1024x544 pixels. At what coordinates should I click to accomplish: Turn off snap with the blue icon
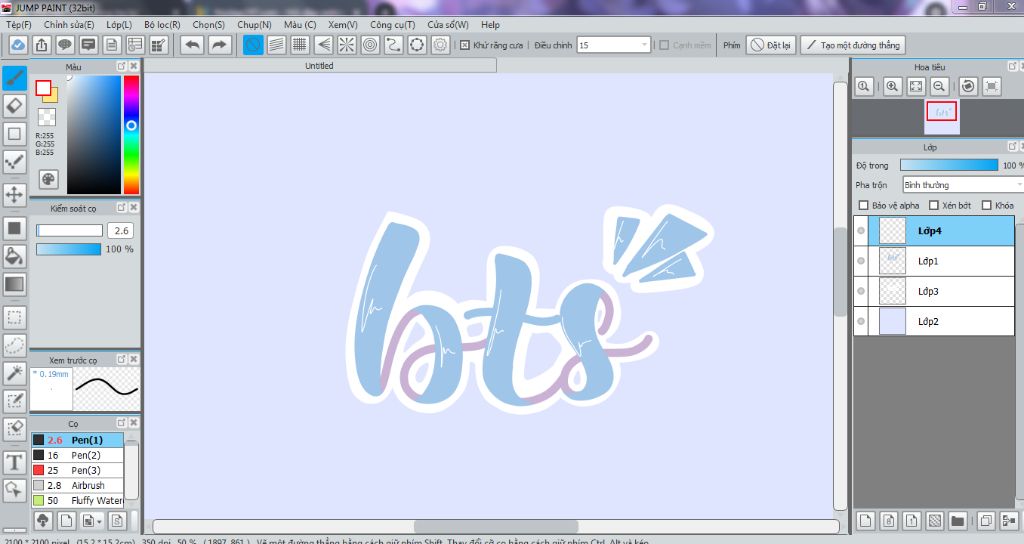(253, 45)
